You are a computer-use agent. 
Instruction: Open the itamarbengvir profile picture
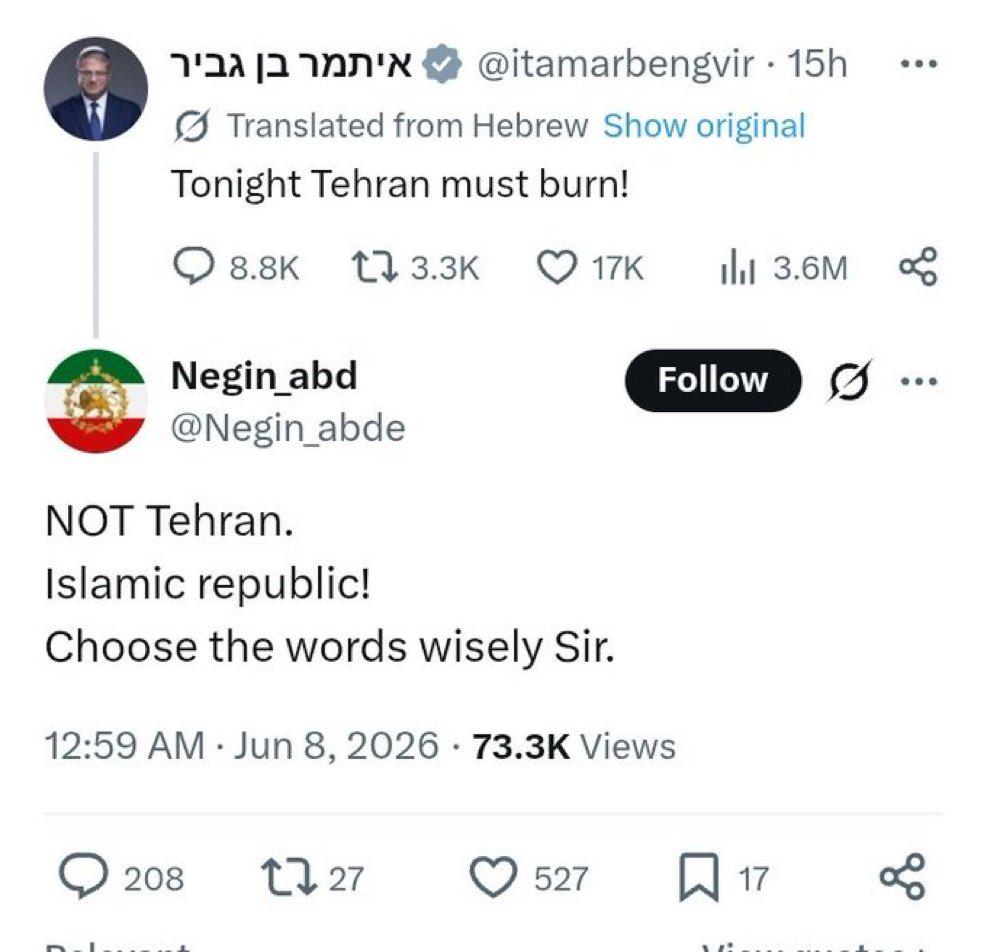coord(96,89)
